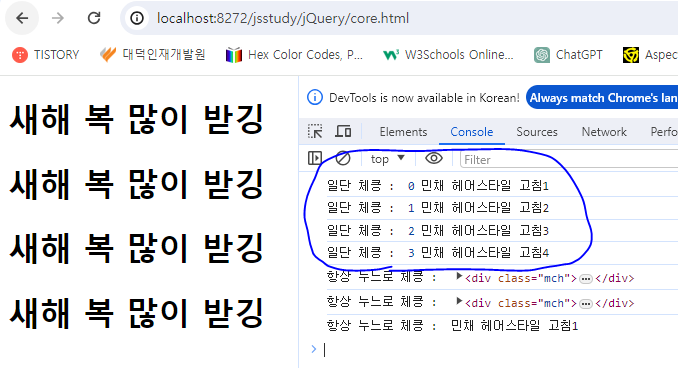Expand the second div.mch console object
This screenshot has height=368, width=678.
pos(459,301)
